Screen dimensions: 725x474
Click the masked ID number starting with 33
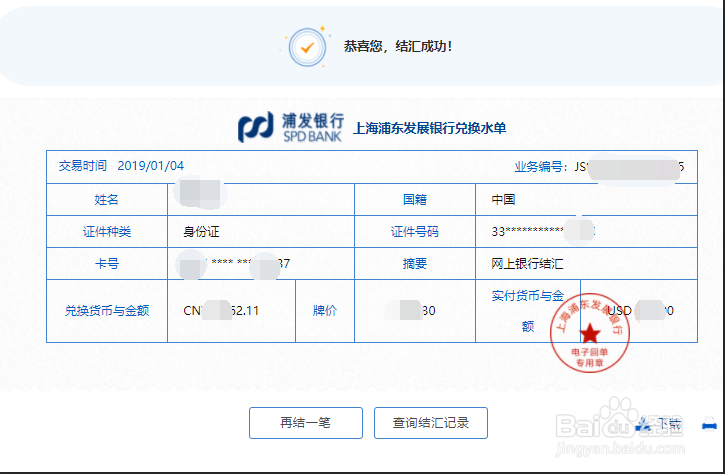[543, 231]
